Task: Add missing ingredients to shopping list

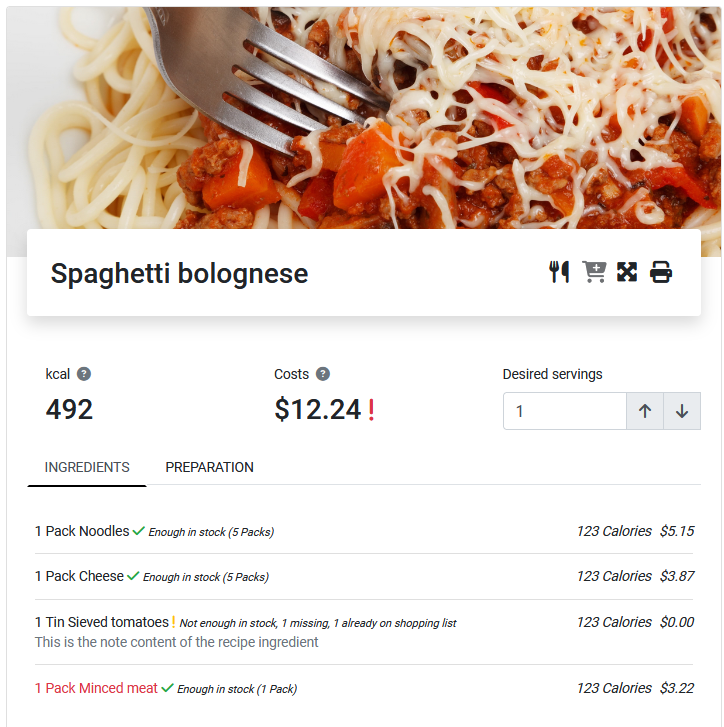Action: 594,272
